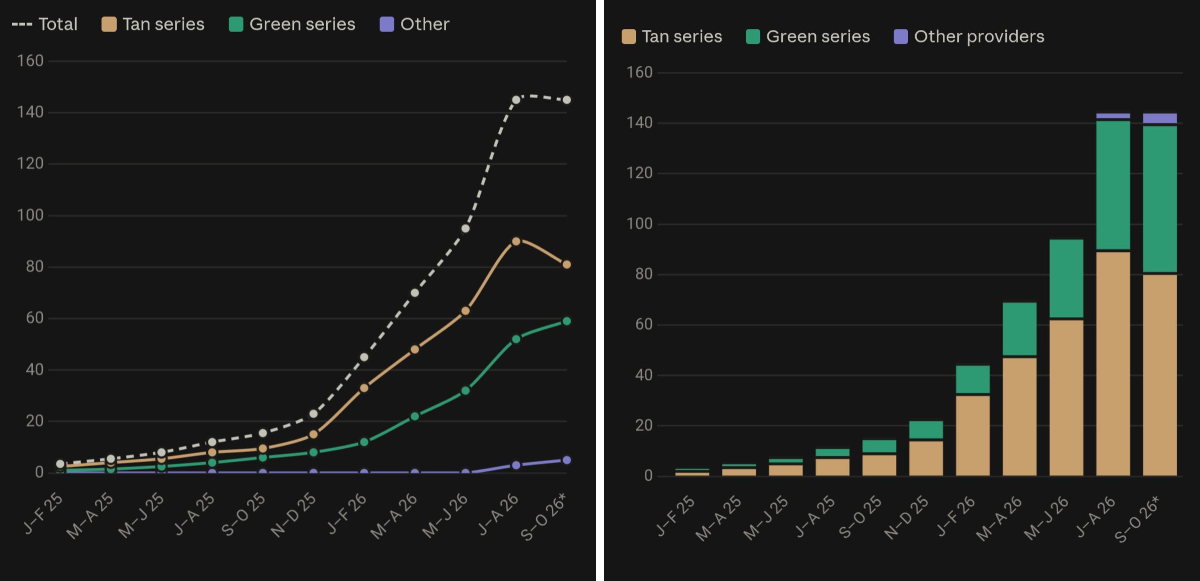Click the Tan line's J–F 26 data point
Image resolution: width=1200 pixels, height=581 pixels.
(364, 388)
